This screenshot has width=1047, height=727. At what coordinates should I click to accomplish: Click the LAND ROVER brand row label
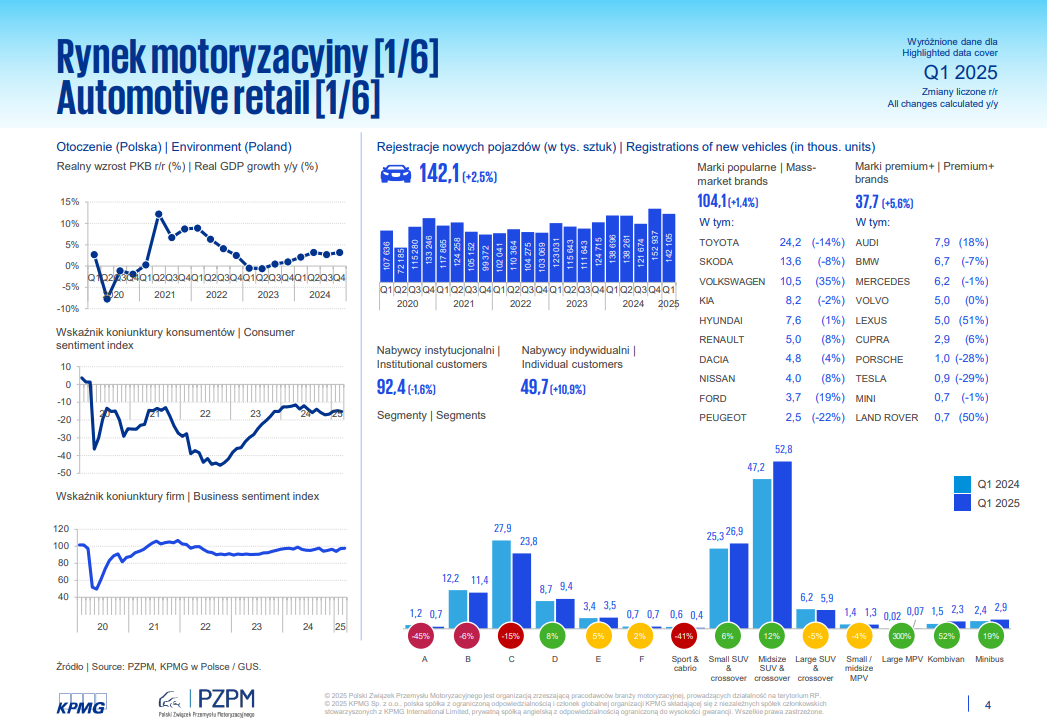click(887, 418)
